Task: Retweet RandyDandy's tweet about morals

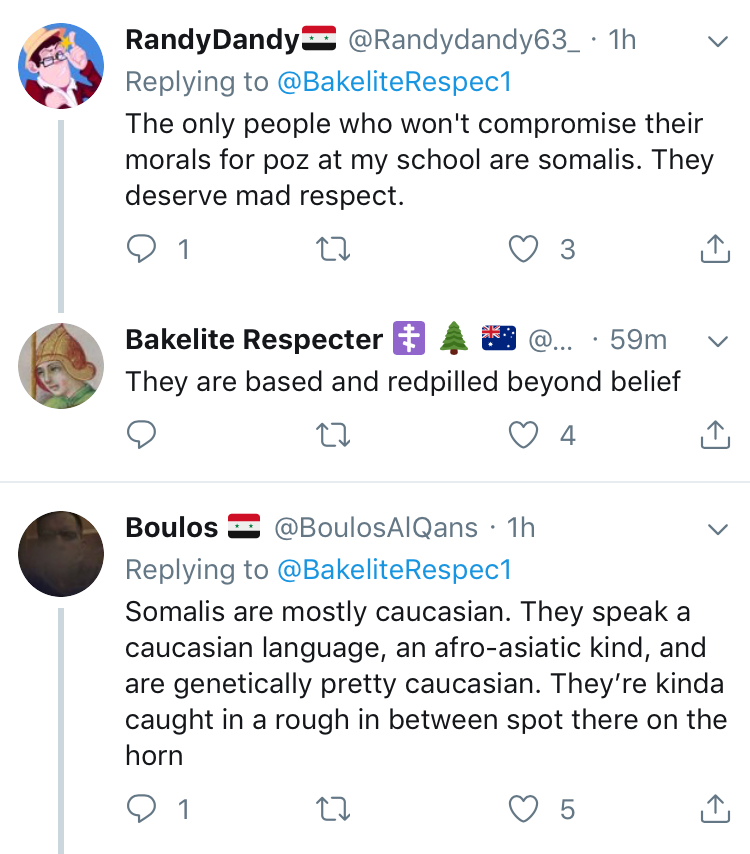Action: pyautogui.click(x=333, y=249)
